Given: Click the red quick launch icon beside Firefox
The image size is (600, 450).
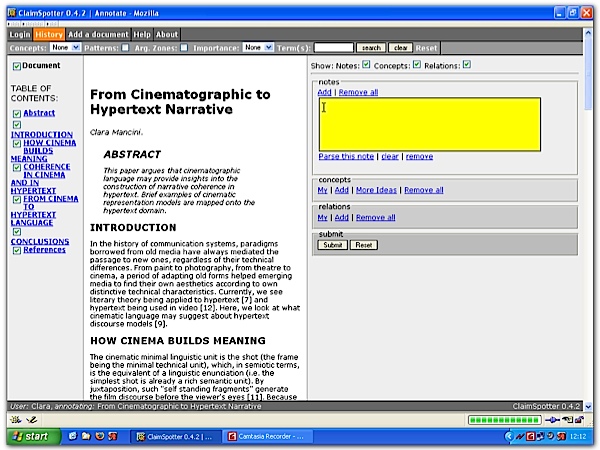Looking at the screenshot, I should pos(112,436).
